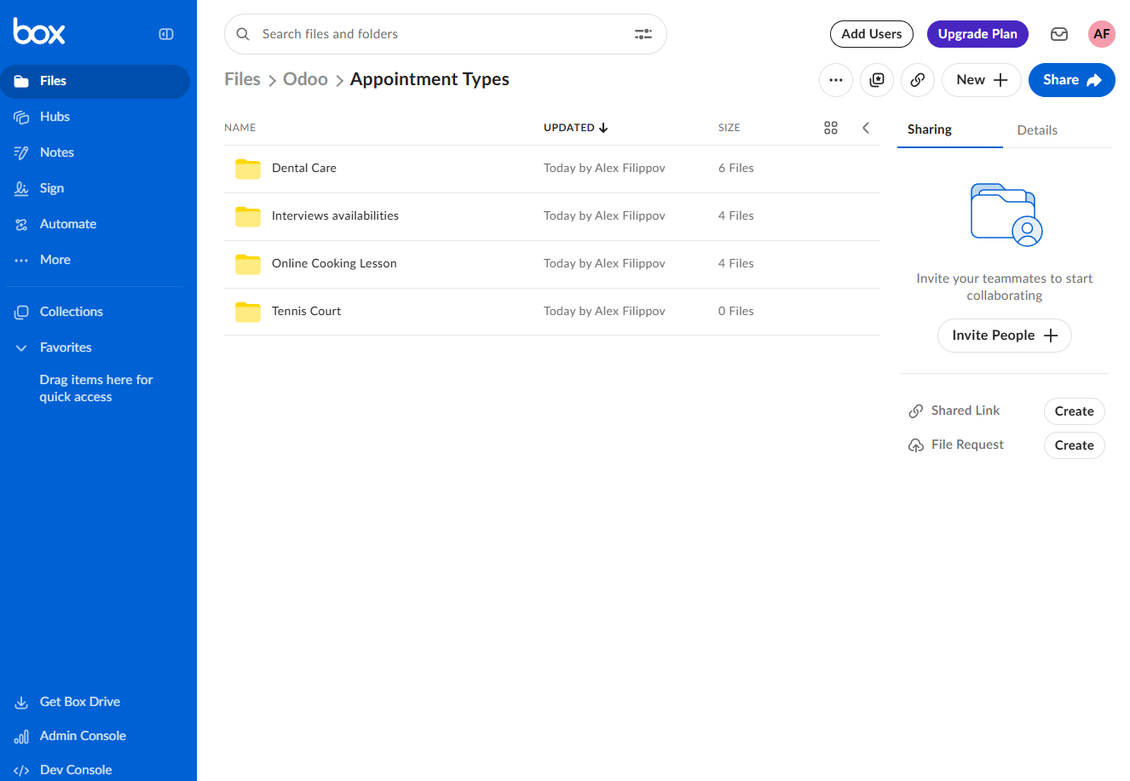Click the Box logo

pos(39,31)
